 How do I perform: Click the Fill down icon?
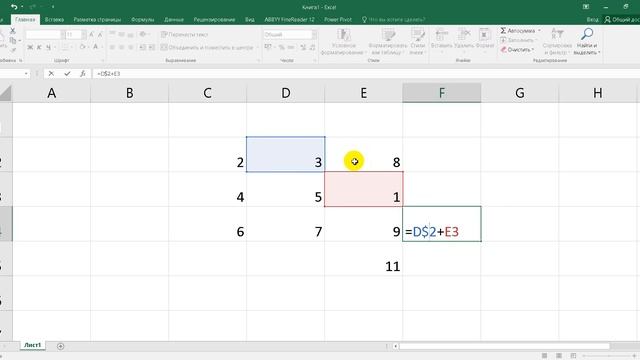503,40
